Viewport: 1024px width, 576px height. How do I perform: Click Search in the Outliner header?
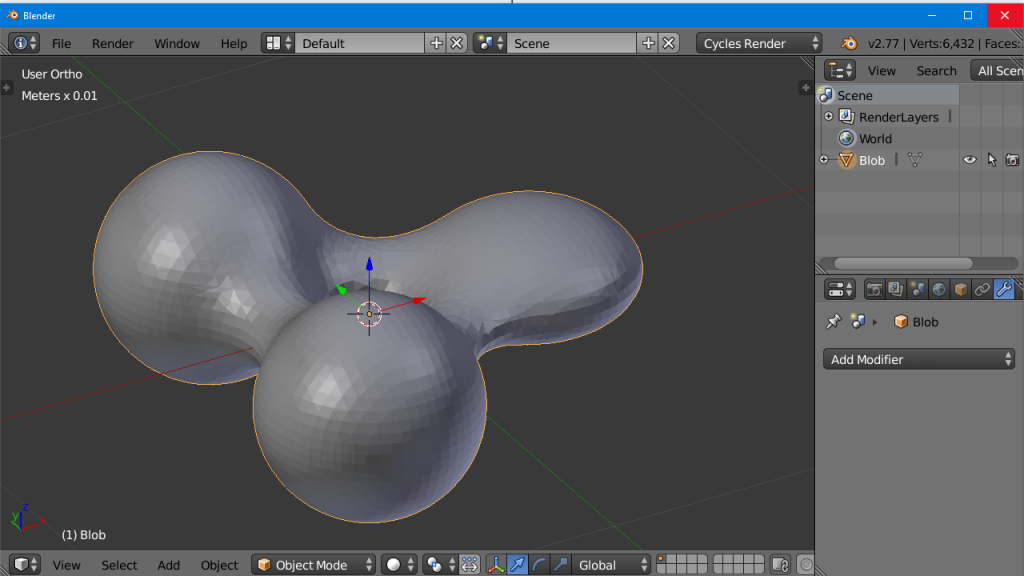coord(936,70)
